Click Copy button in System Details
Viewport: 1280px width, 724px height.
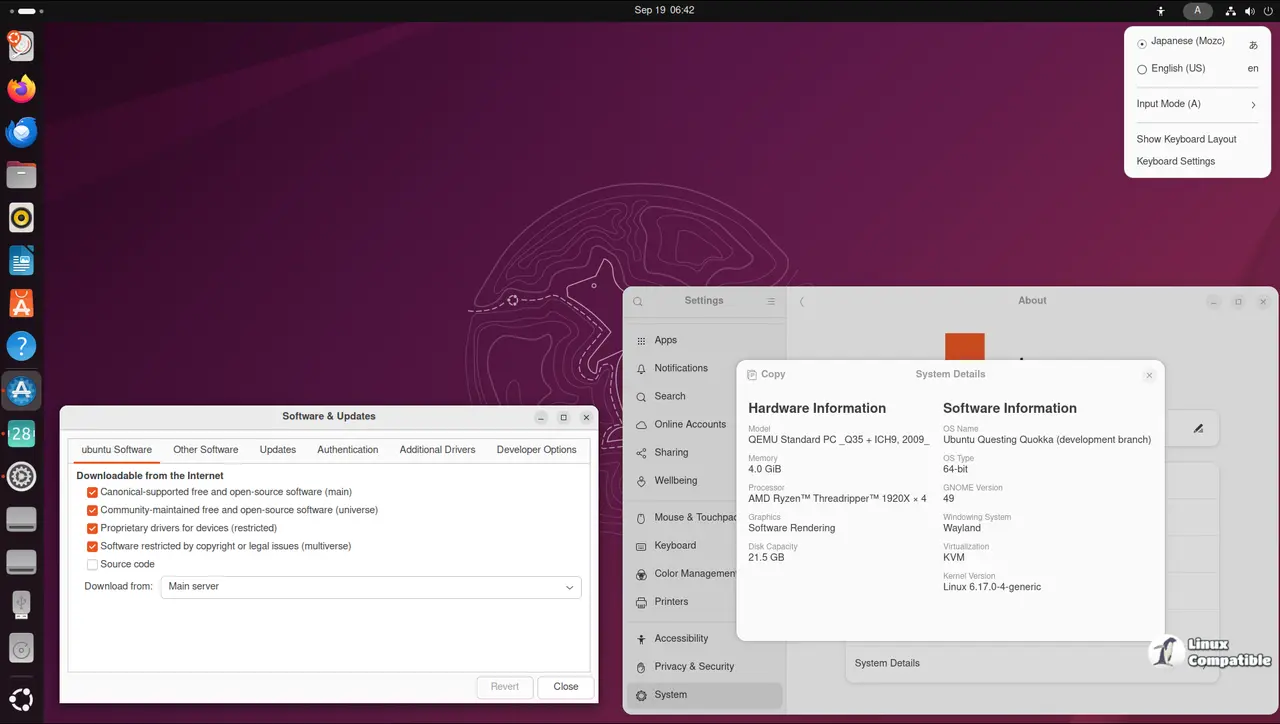pos(766,374)
